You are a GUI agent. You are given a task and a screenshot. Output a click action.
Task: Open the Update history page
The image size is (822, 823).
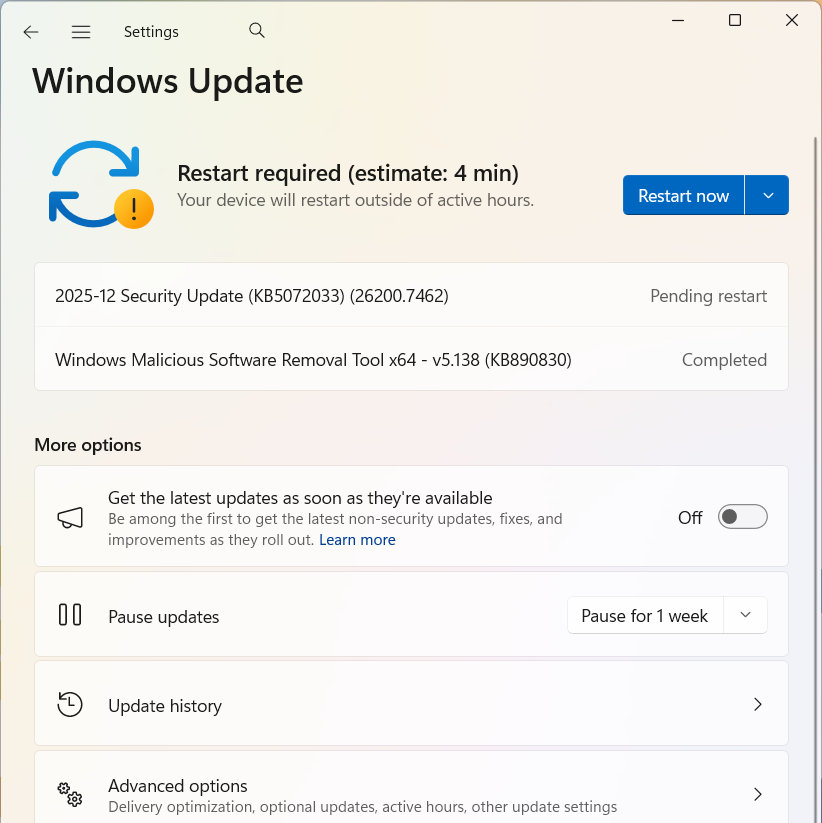pos(165,706)
